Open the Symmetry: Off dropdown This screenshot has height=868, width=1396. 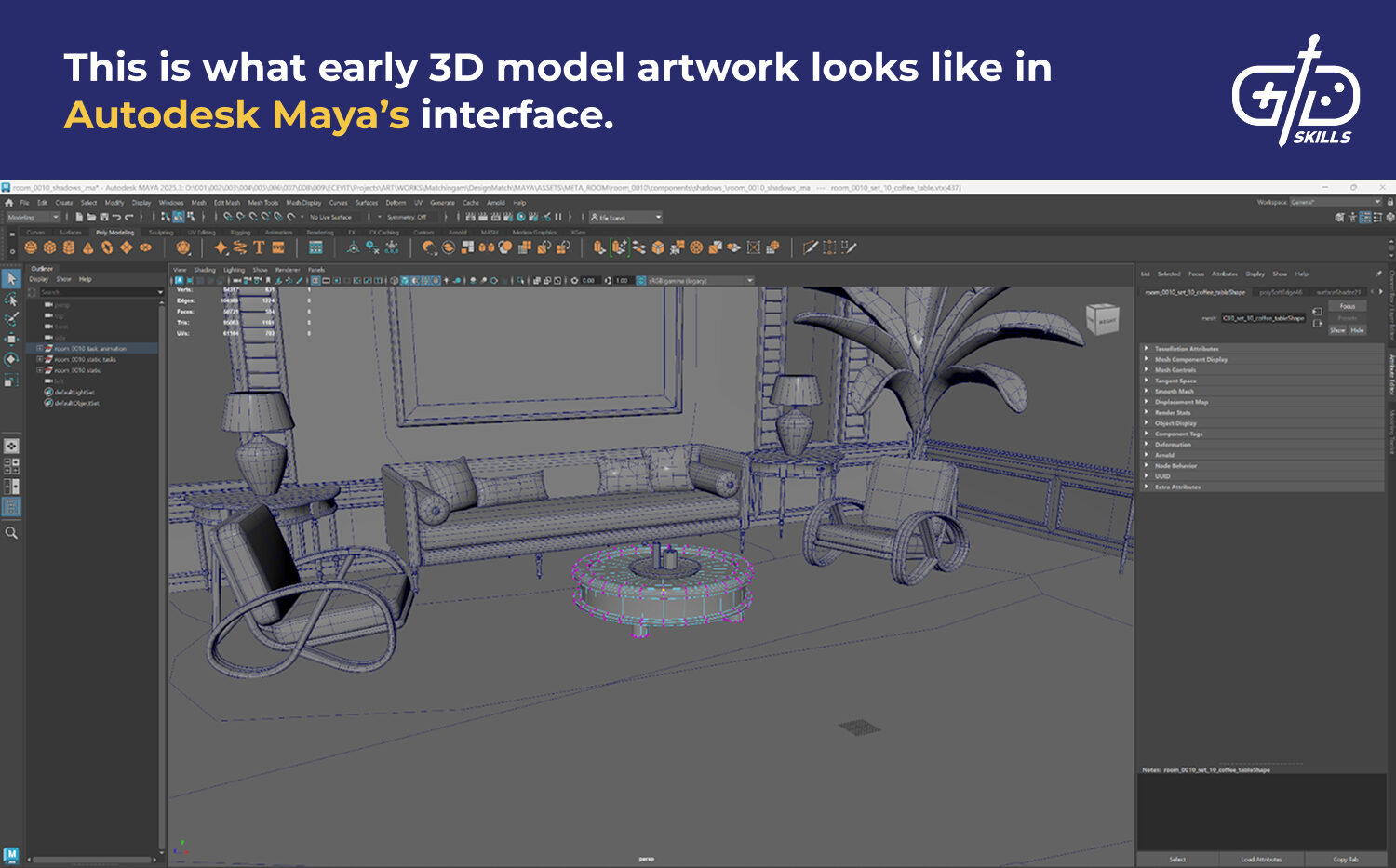tap(407, 217)
